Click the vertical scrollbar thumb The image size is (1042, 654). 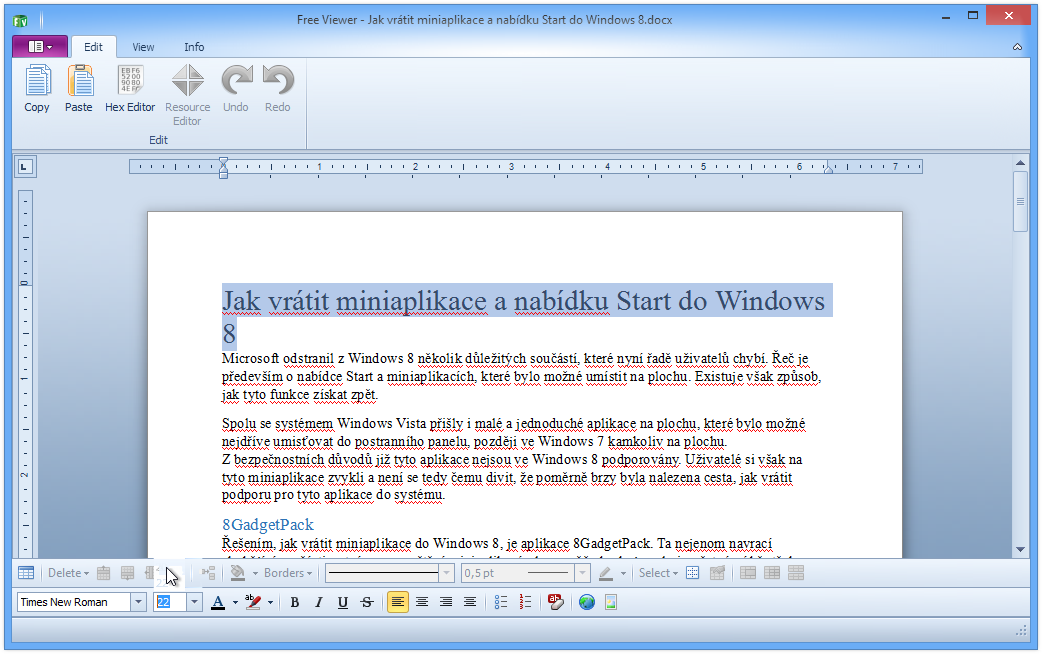point(1021,201)
